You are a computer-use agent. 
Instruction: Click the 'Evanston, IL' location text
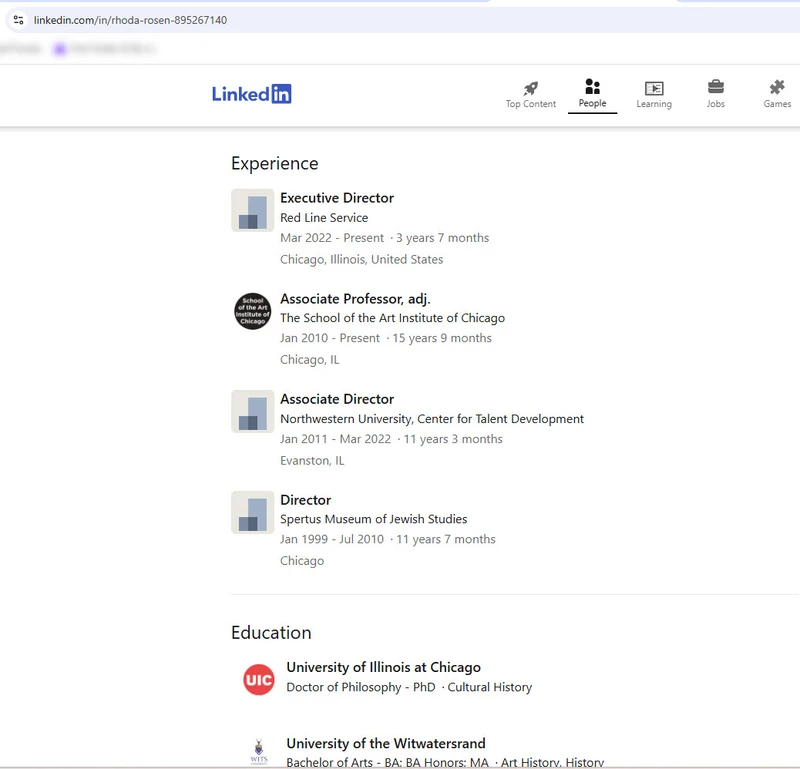(312, 460)
